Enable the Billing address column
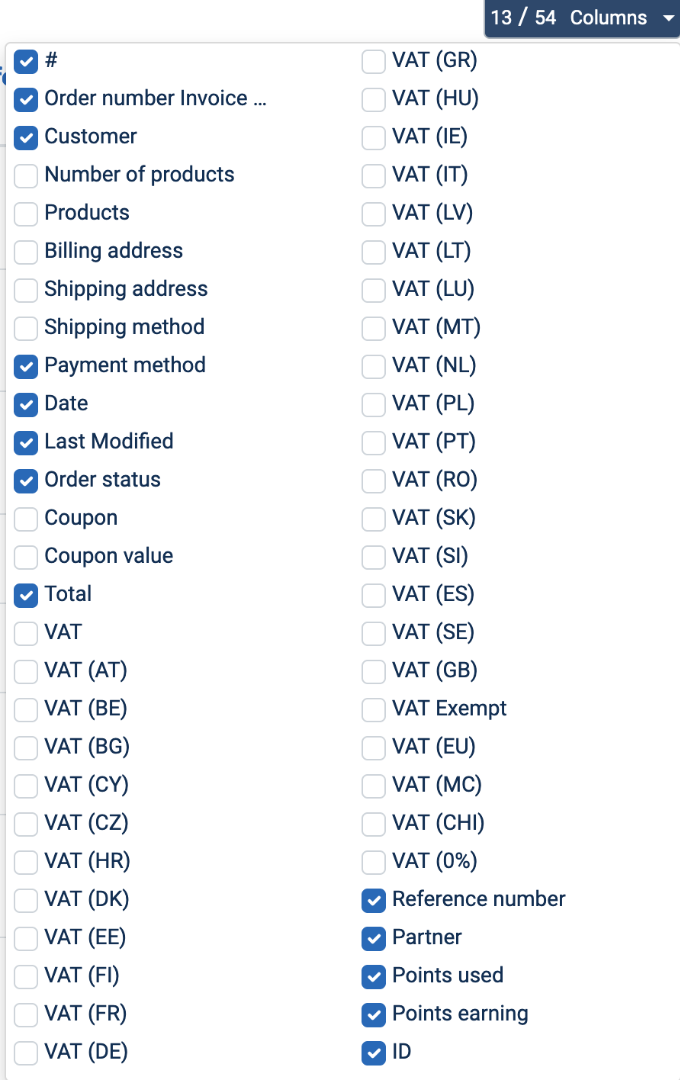Screen dimensions: 680x1080 (x=27, y=251)
